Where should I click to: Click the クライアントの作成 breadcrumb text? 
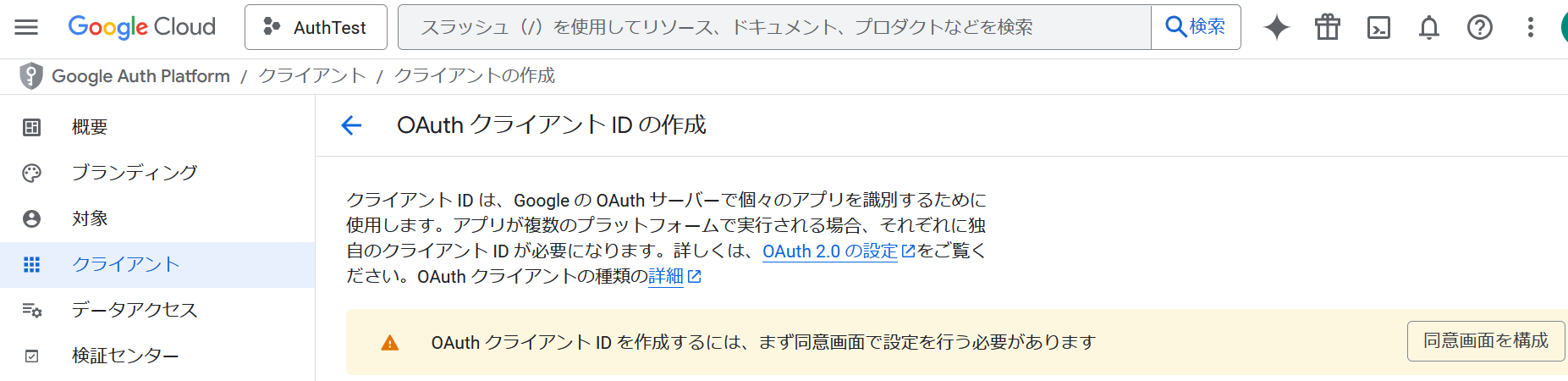tap(475, 76)
